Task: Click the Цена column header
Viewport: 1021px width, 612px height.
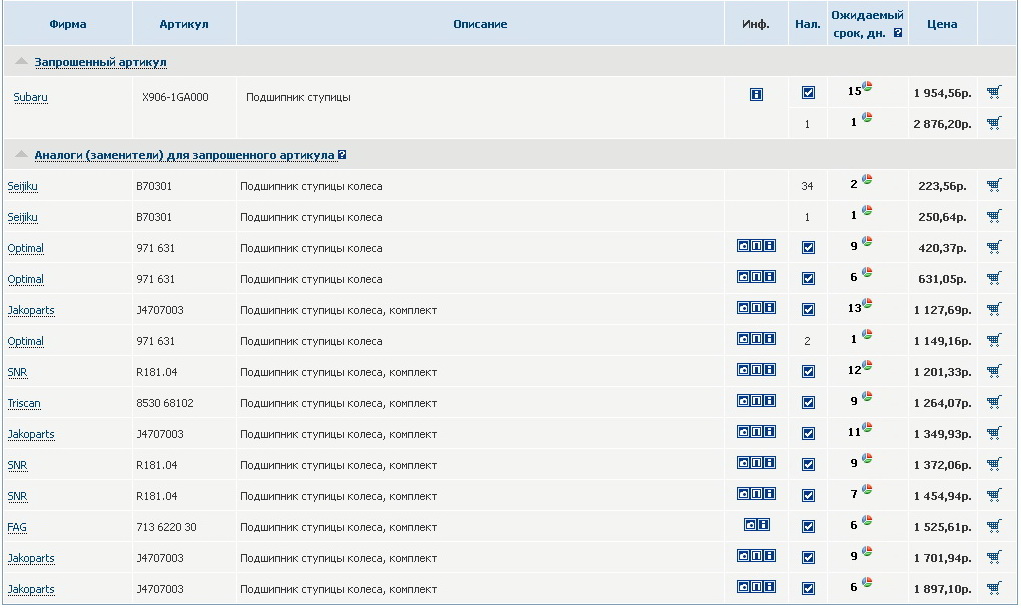Action: 942,24
